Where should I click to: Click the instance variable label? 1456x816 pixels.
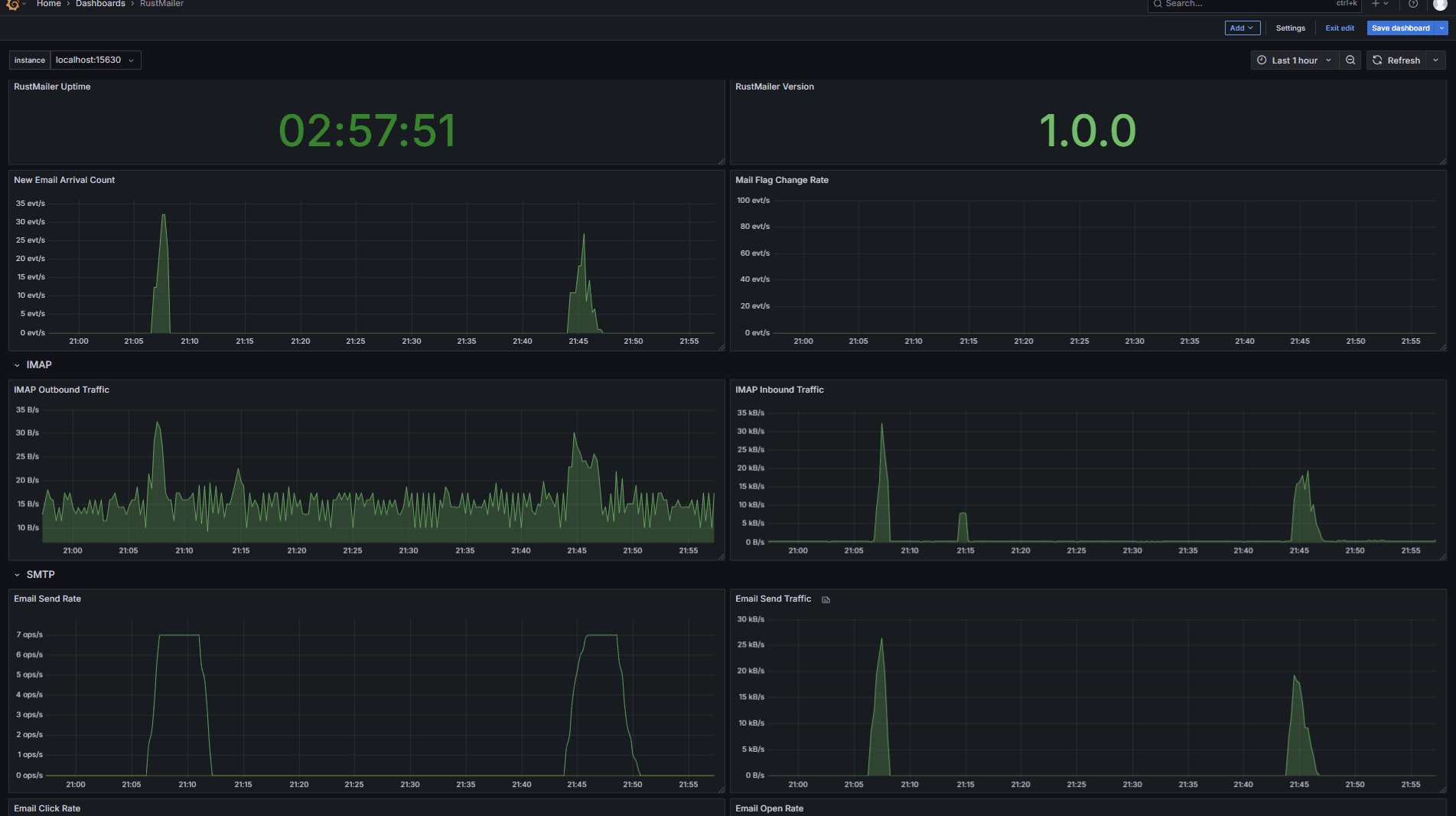pos(30,60)
